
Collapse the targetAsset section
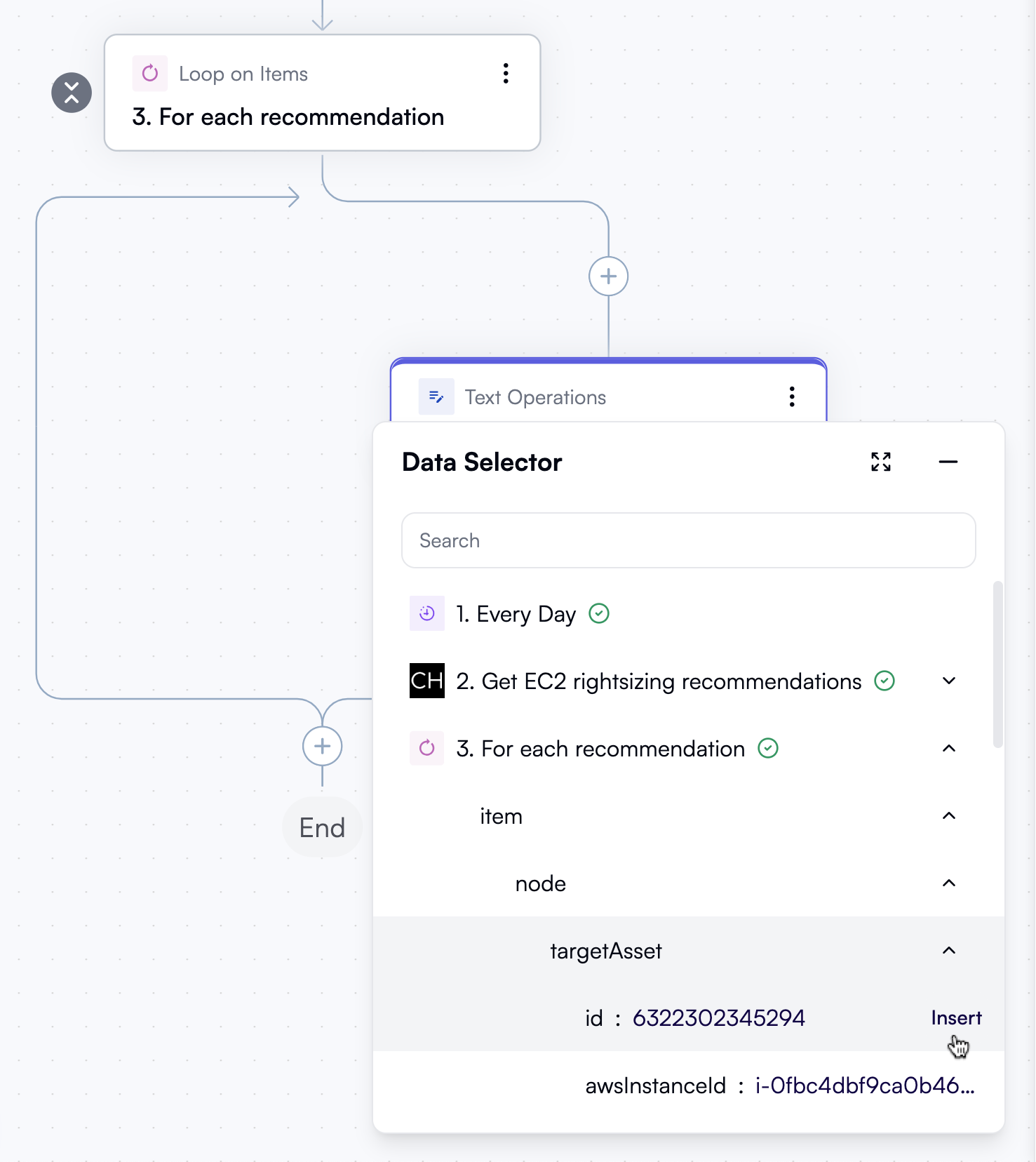pyautogui.click(x=949, y=951)
